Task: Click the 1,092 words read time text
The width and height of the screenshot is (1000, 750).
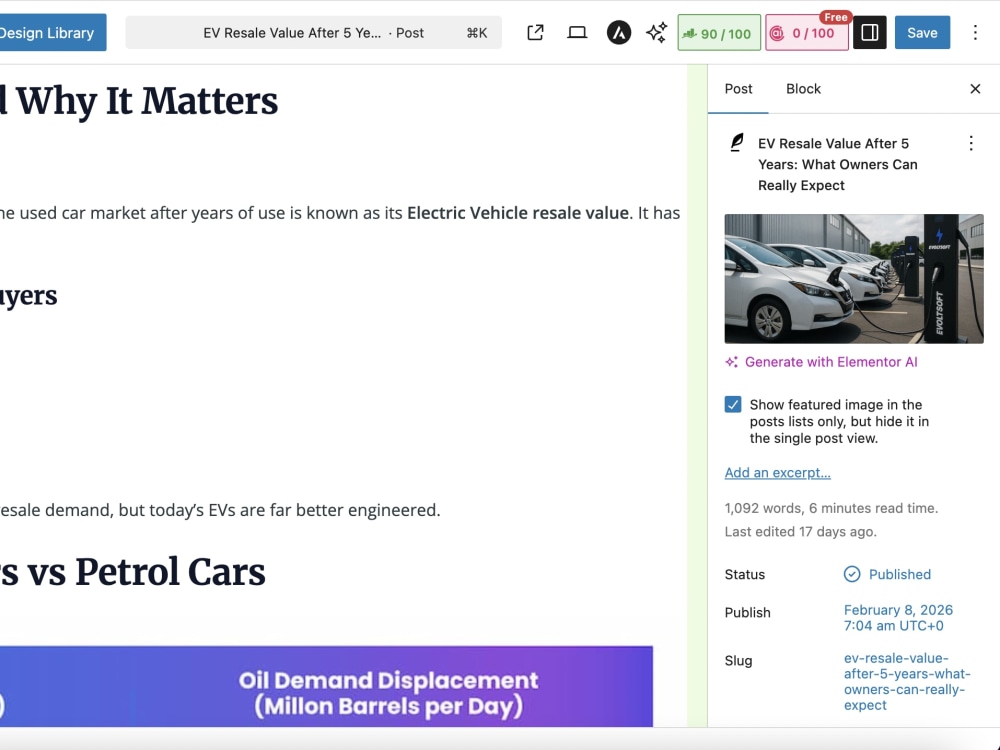Action: point(831,508)
